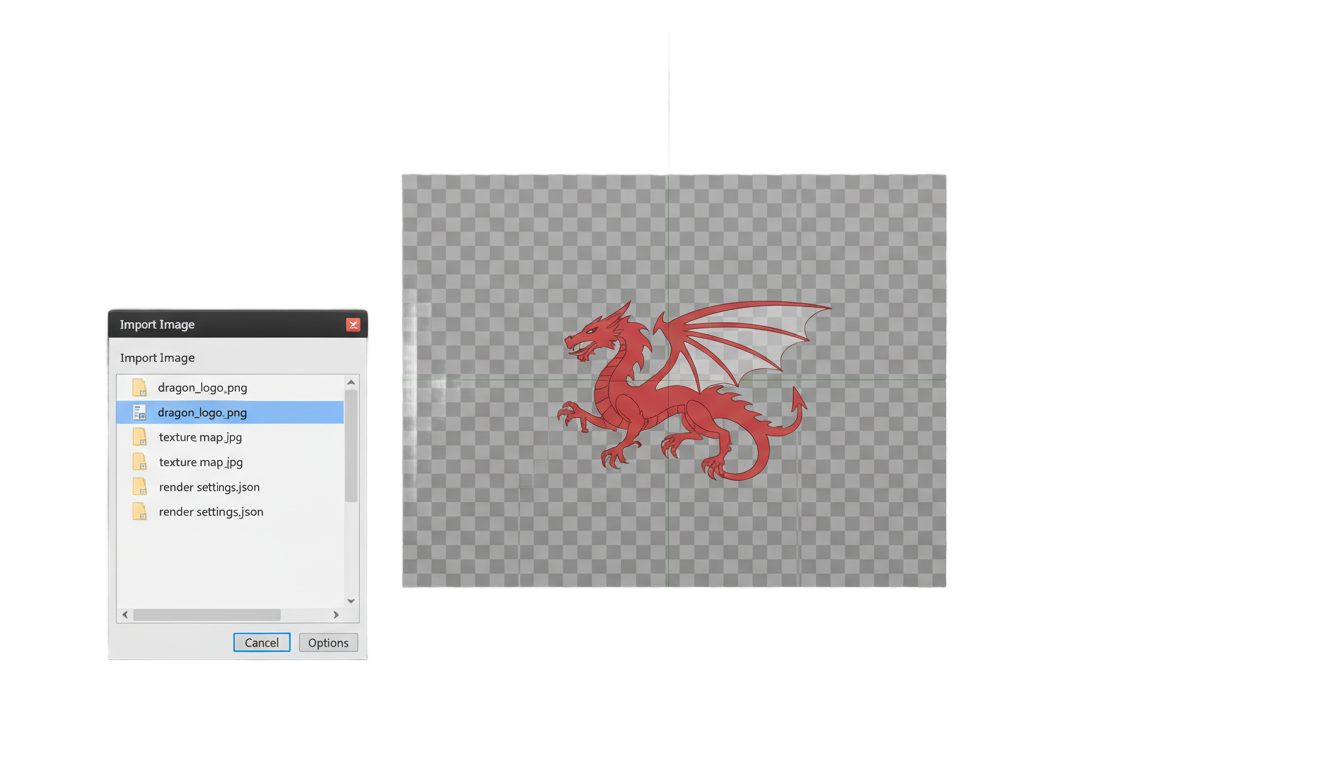Click the horizontal scroll-left arrow in file list
Image resolution: width=1344 pixels, height=768 pixels.
click(125, 615)
